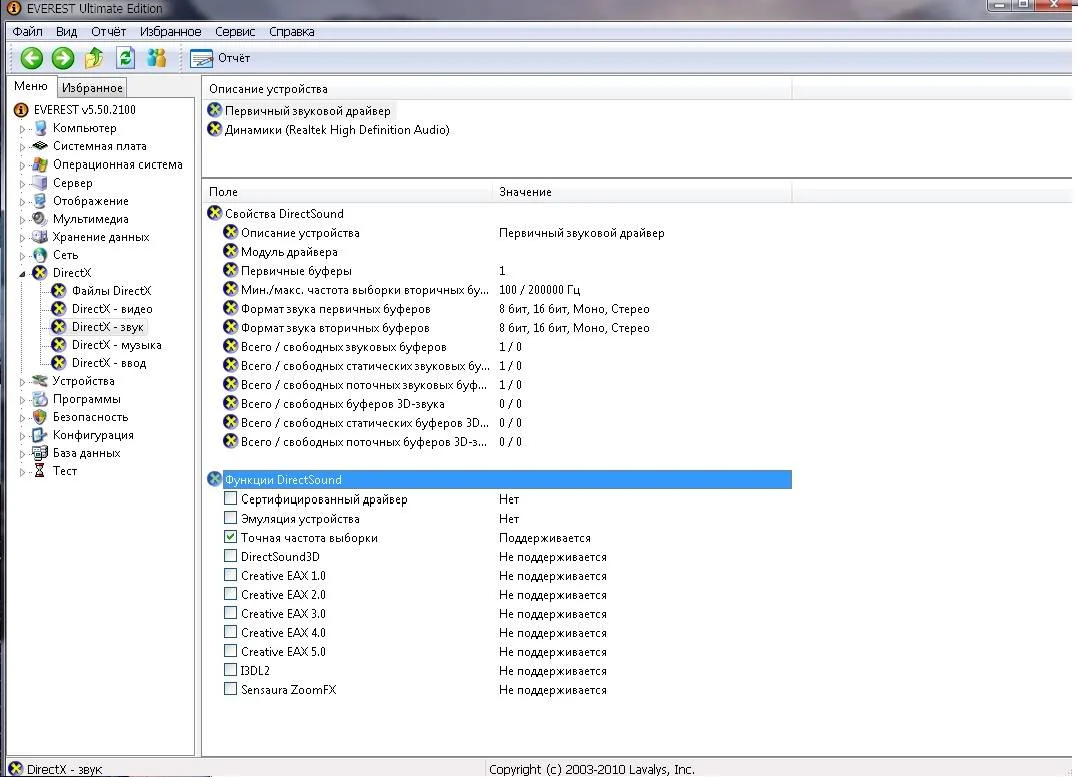Expand the Компьютер tree node
The height and width of the screenshot is (777, 1078).
point(22,129)
